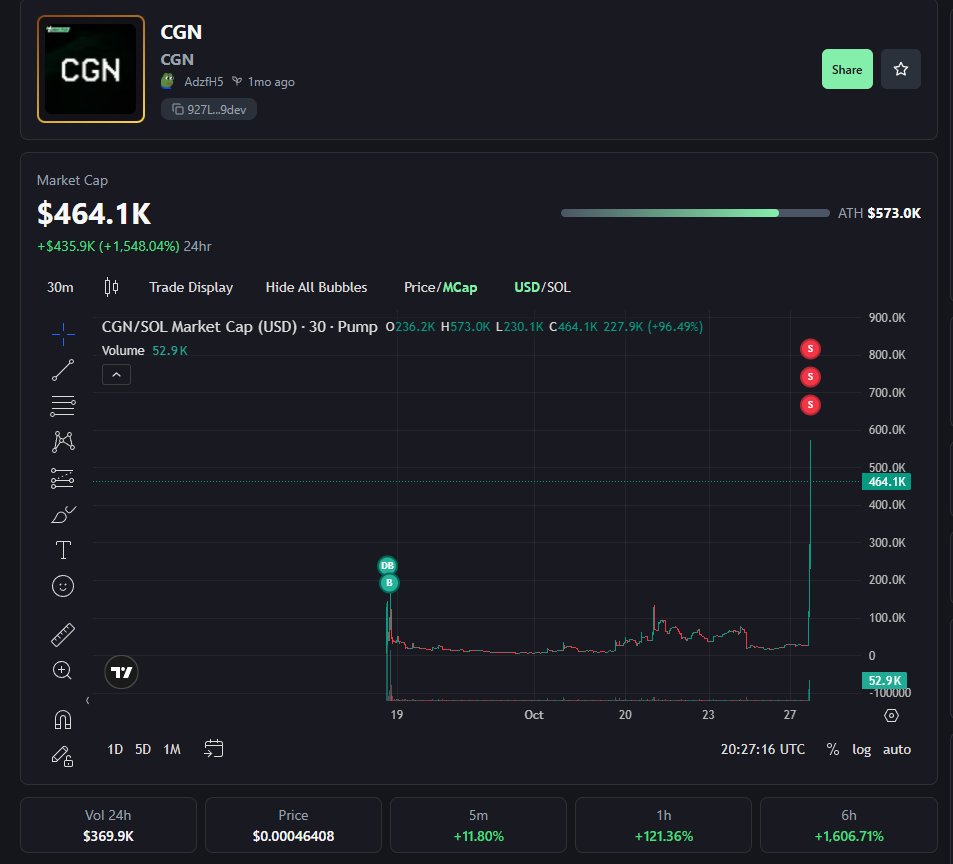Click the ATH $573.0K label
Screen dimensions: 953x864
point(879,213)
